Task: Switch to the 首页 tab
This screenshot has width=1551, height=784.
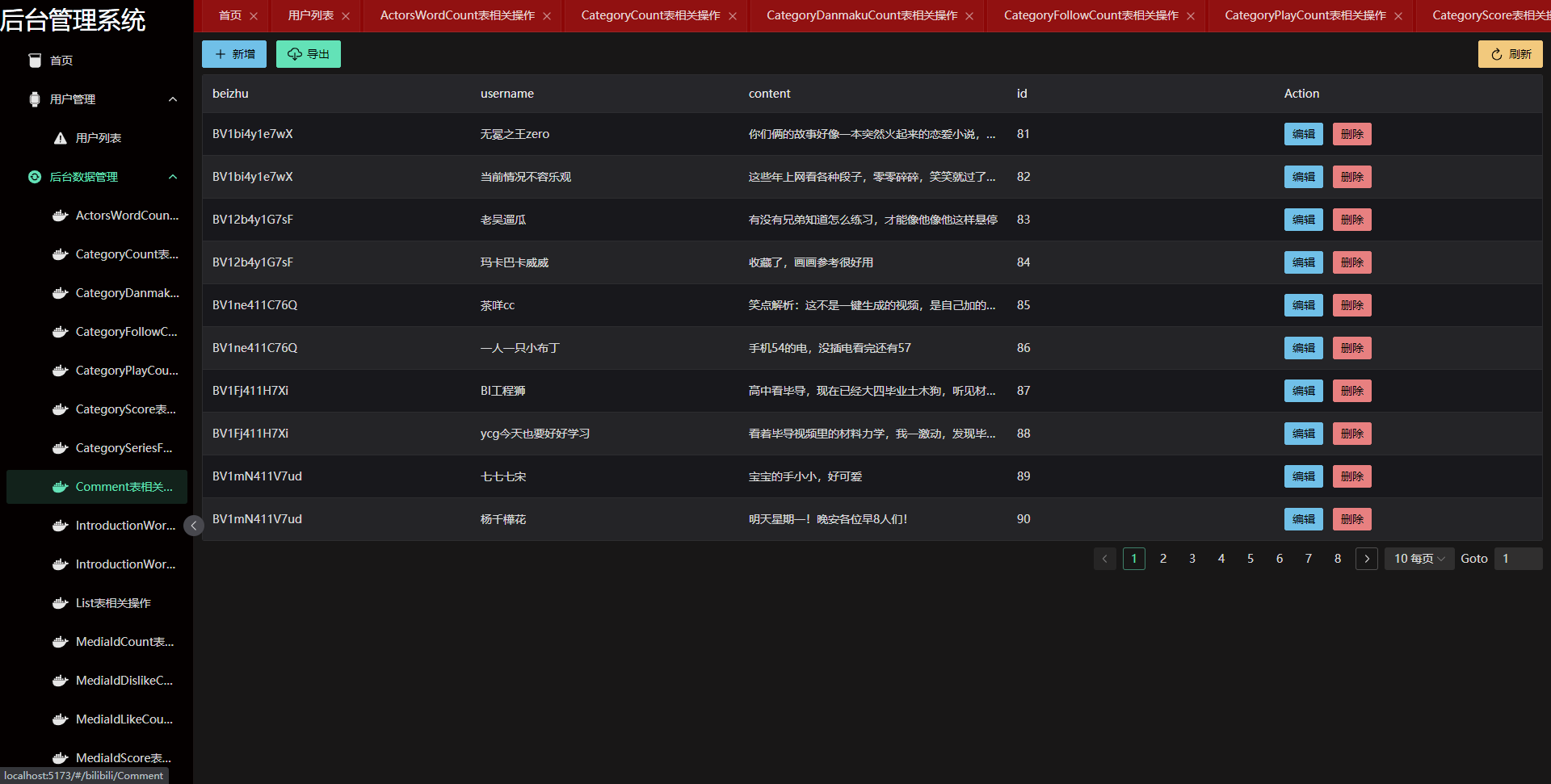Action: point(229,15)
